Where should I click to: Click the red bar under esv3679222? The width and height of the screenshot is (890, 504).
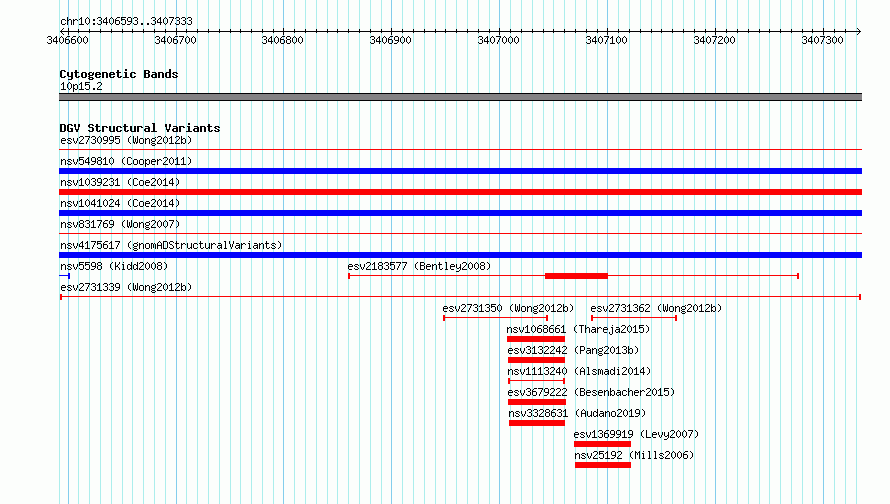point(537,402)
